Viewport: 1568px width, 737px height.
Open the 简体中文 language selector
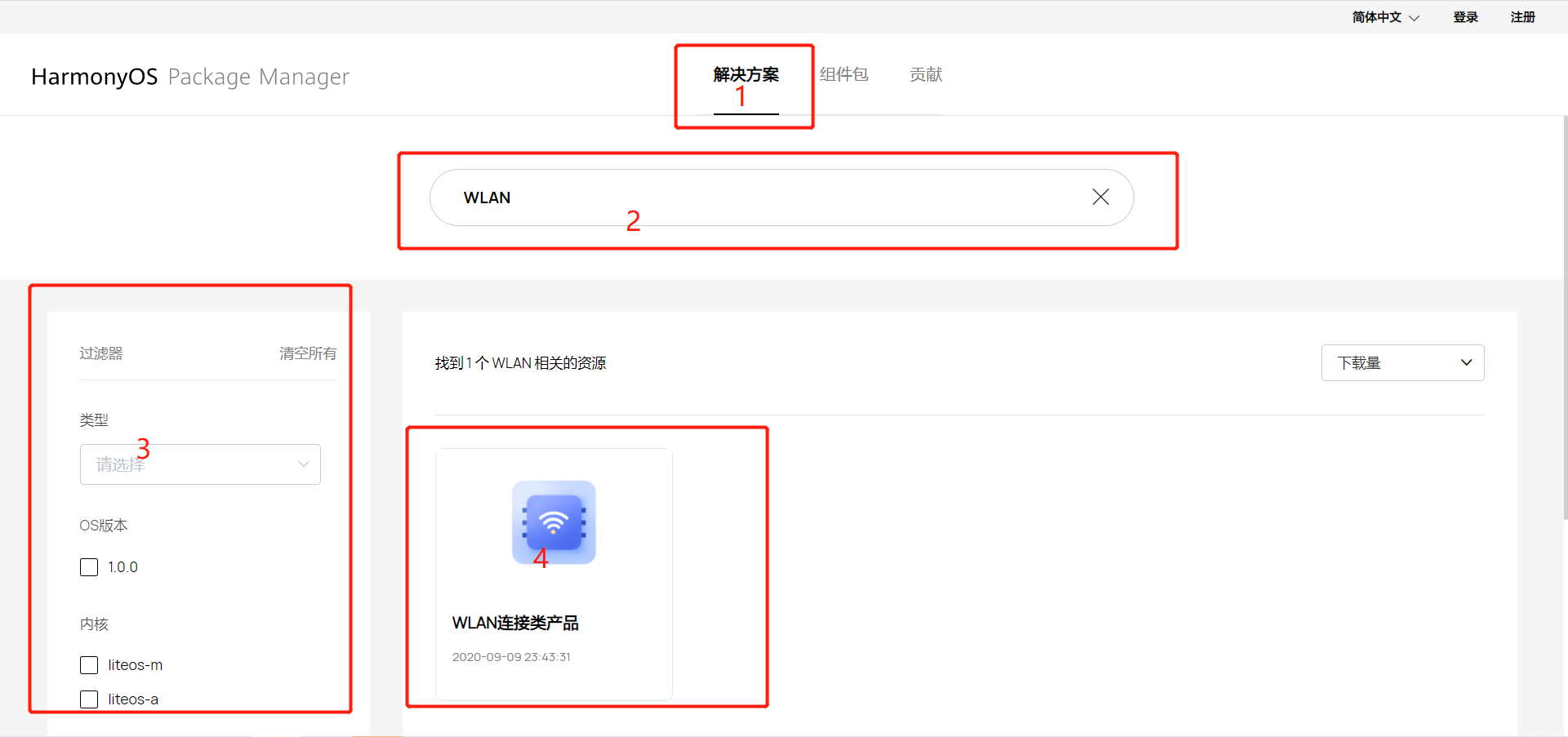click(1385, 17)
